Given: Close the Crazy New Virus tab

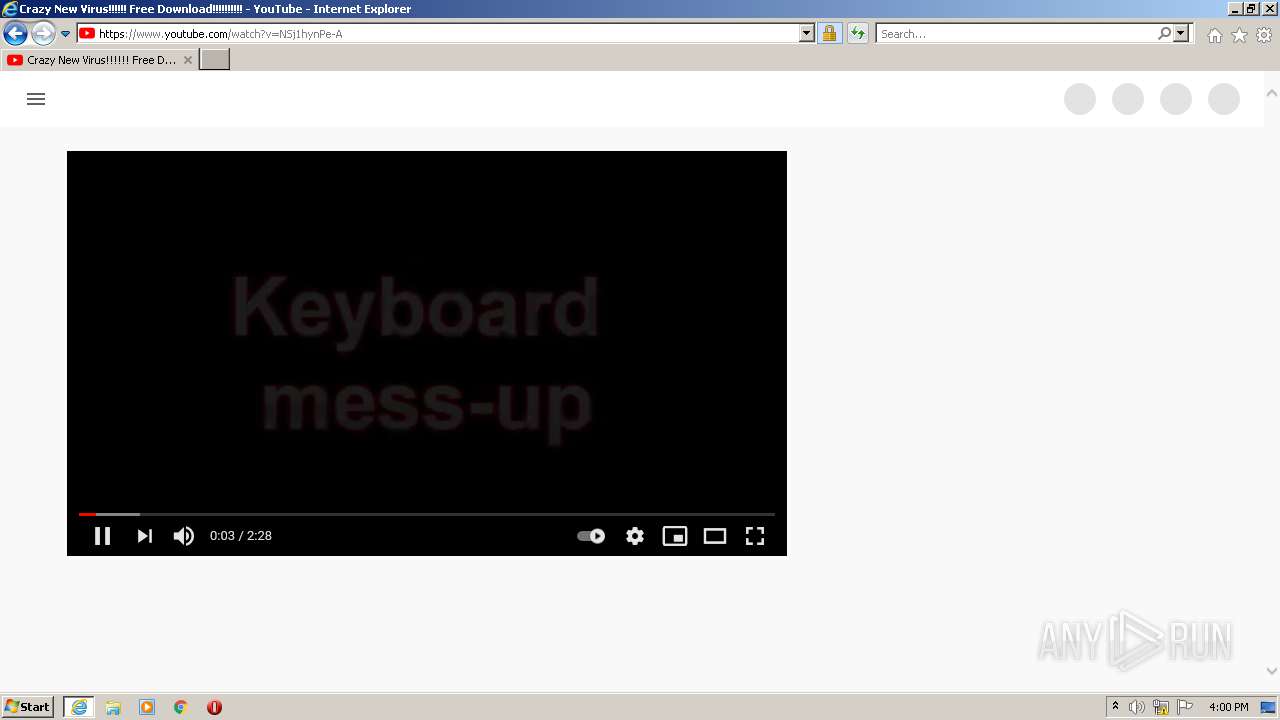Looking at the screenshot, I should click(188, 60).
